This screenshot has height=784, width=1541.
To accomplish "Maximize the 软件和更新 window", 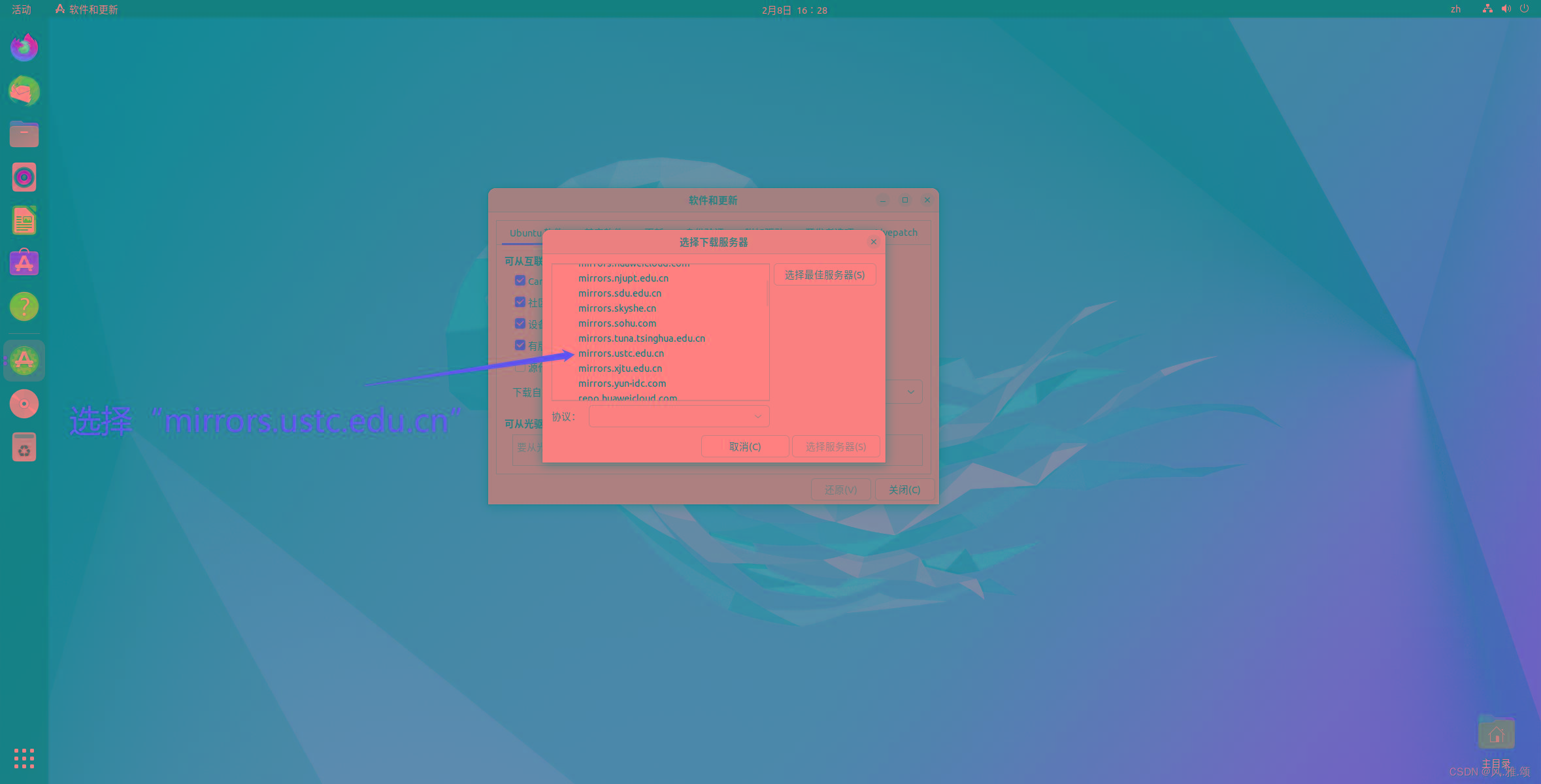I will (905, 200).
